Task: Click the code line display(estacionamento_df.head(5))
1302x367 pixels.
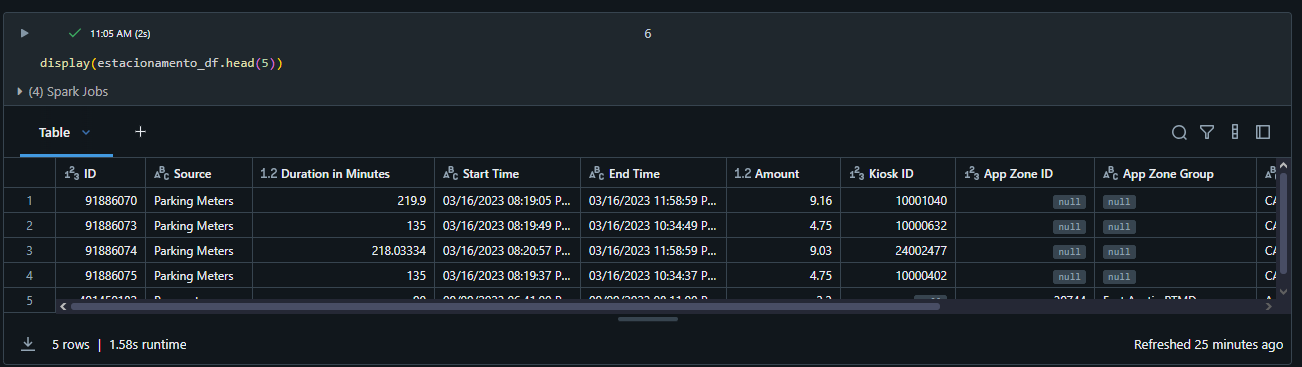Action: pyautogui.click(x=162, y=63)
